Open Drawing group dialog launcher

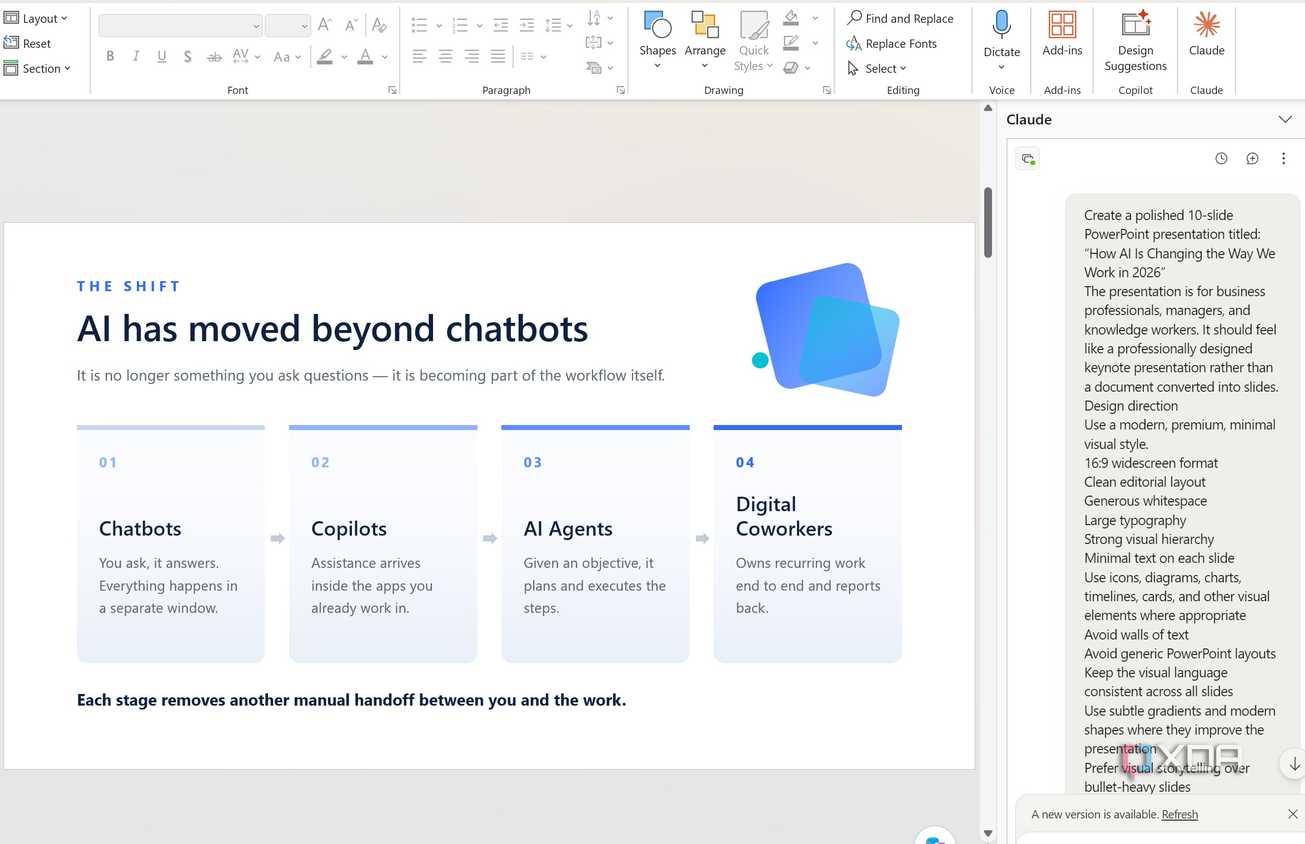coord(826,90)
